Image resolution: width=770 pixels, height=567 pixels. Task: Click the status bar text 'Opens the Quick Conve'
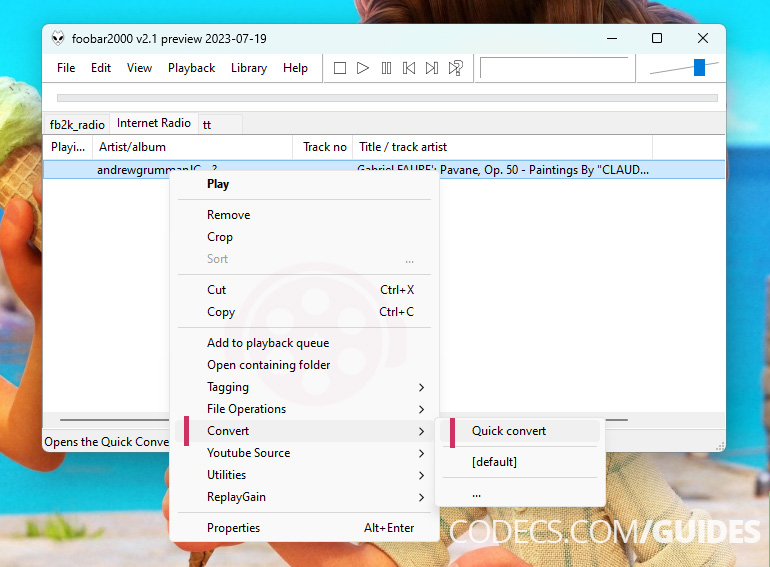[x=107, y=442]
